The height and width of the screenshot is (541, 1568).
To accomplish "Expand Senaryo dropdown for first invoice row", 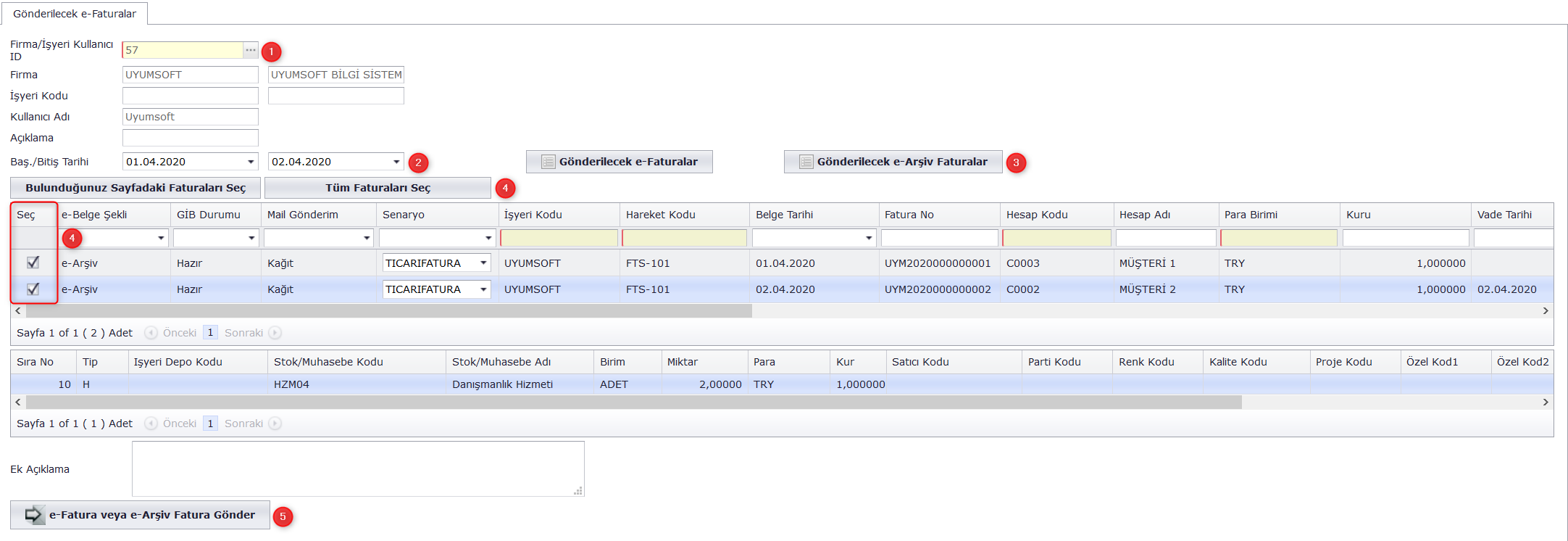I will pyautogui.click(x=483, y=263).
